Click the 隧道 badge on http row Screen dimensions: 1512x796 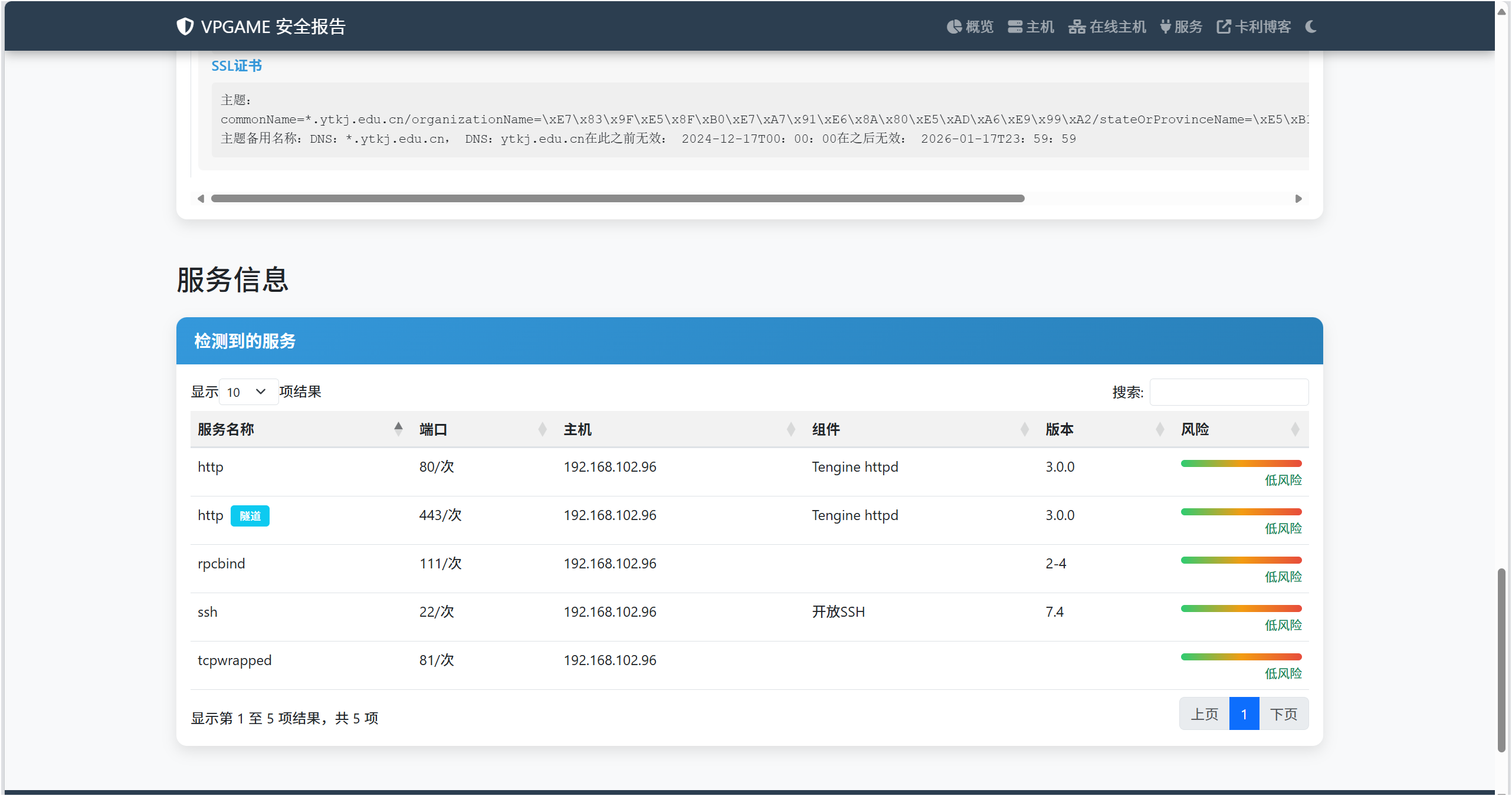(250, 516)
